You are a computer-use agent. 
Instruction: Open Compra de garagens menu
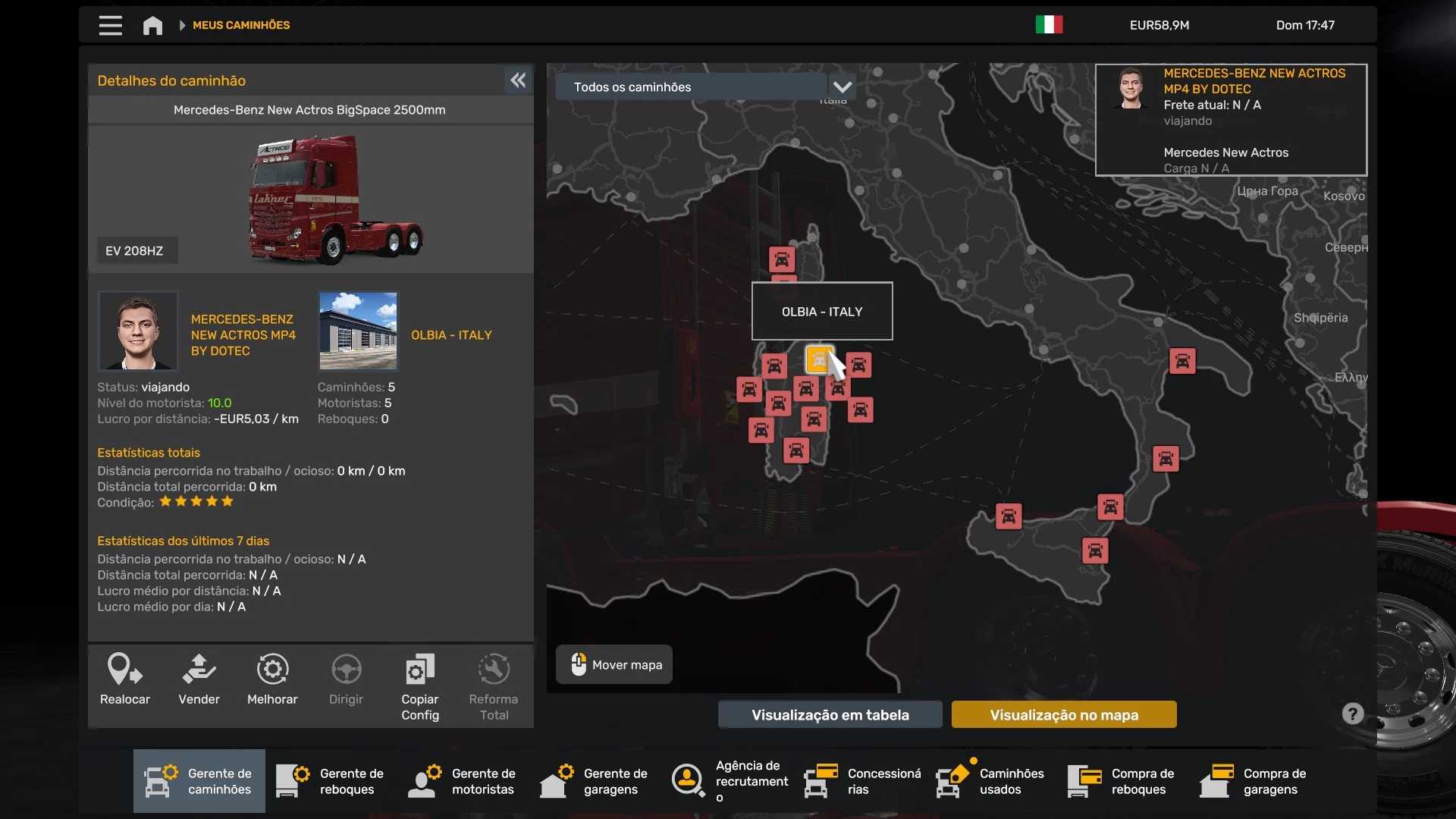(1254, 781)
